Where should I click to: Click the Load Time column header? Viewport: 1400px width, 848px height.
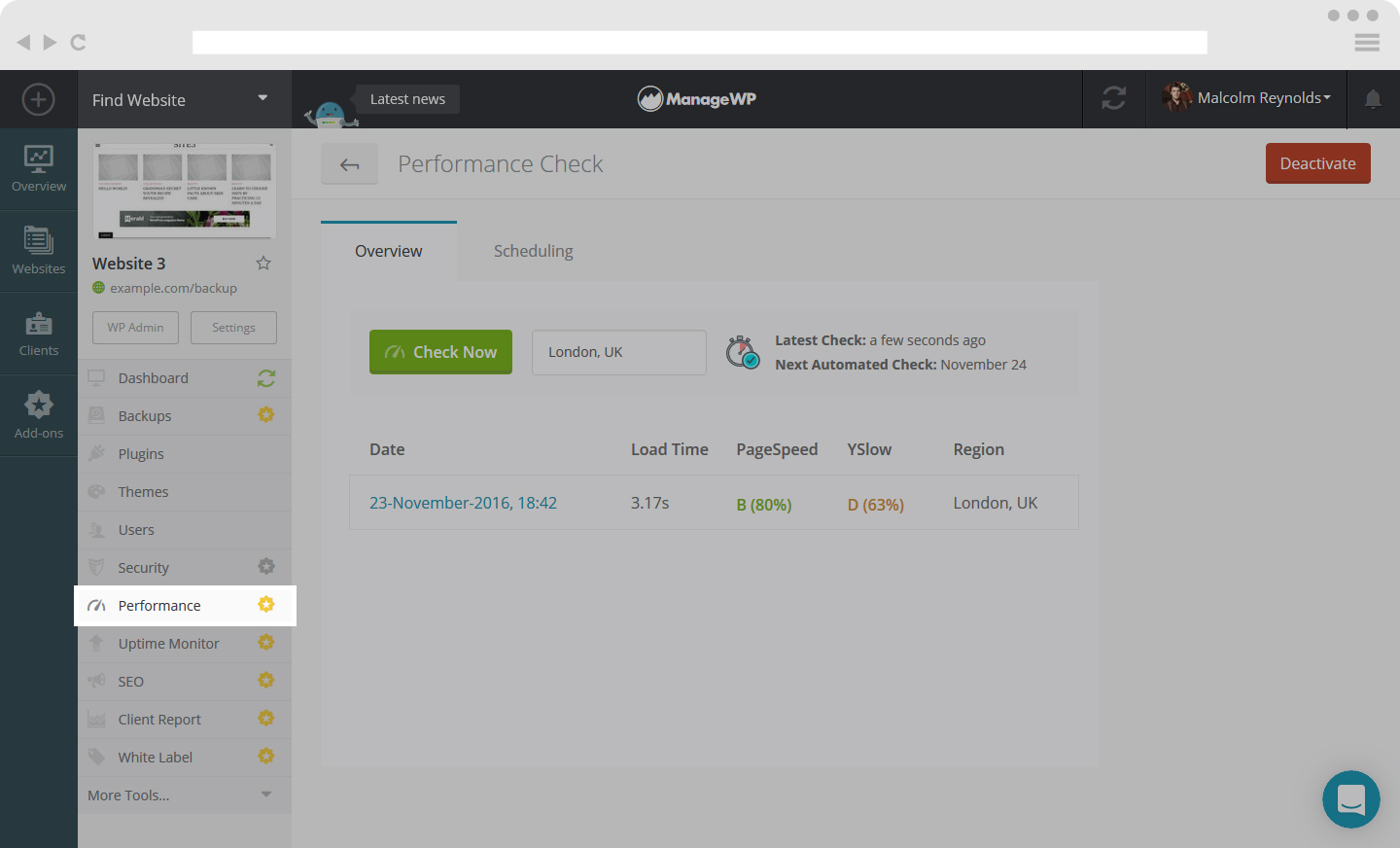coord(670,449)
